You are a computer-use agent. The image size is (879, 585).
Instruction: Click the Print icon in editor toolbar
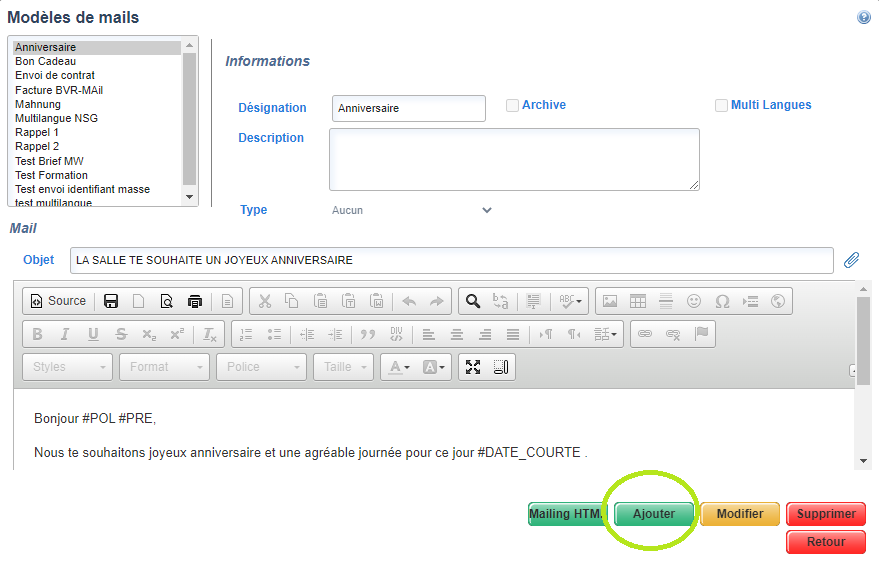[195, 301]
